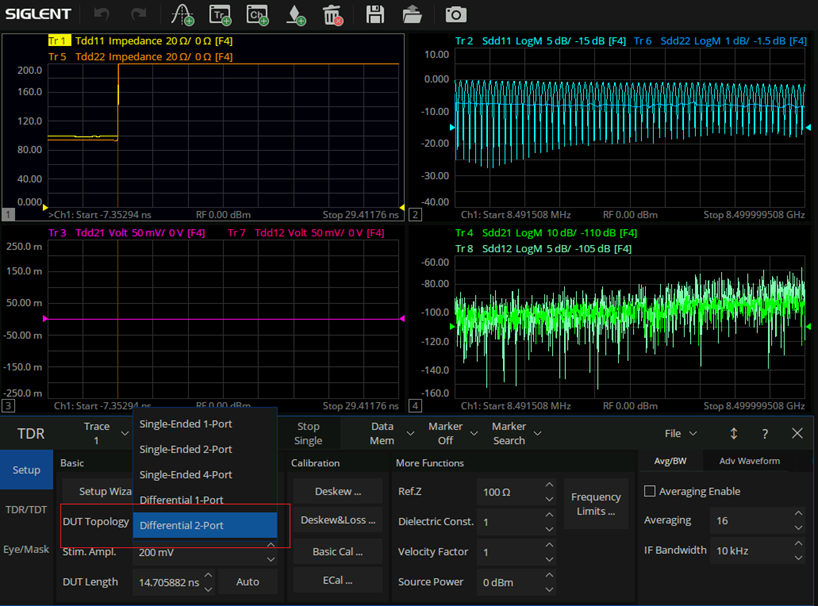Save using the floppy disk icon
The width and height of the screenshot is (818, 606).
pos(375,15)
